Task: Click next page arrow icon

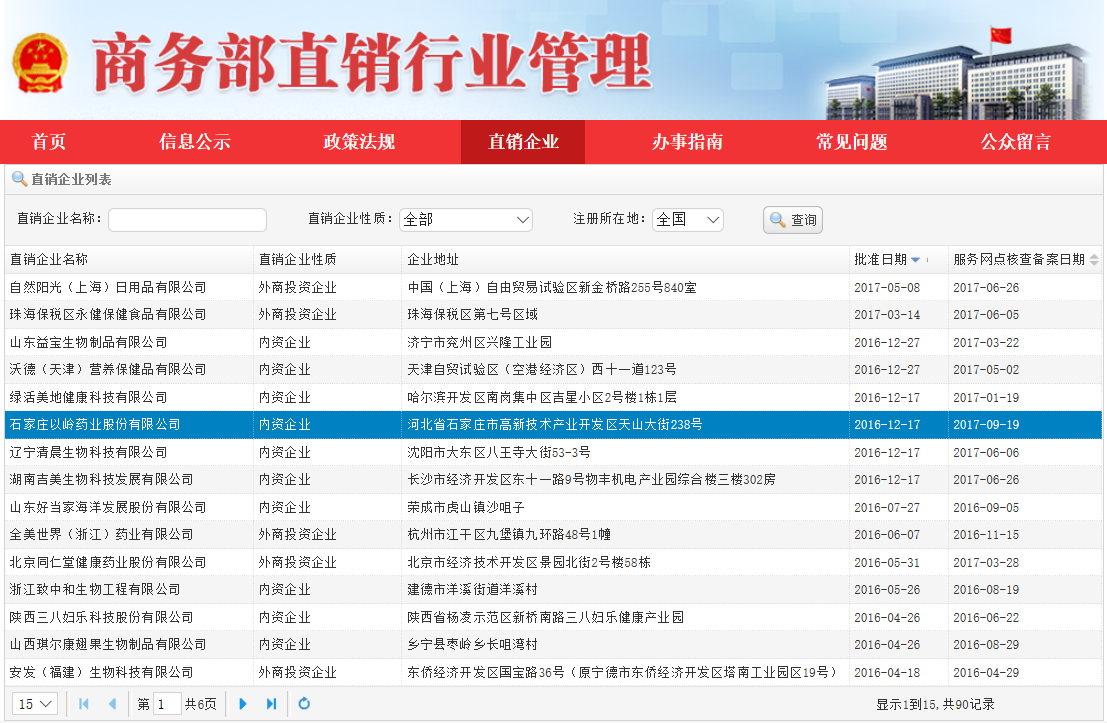Action: coord(243,704)
